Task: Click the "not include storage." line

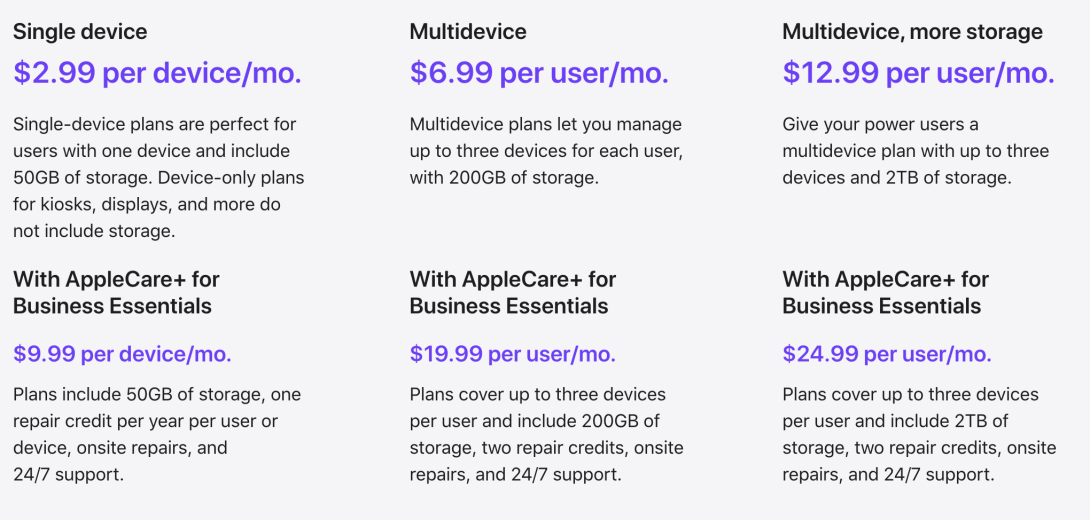Action: point(94,231)
